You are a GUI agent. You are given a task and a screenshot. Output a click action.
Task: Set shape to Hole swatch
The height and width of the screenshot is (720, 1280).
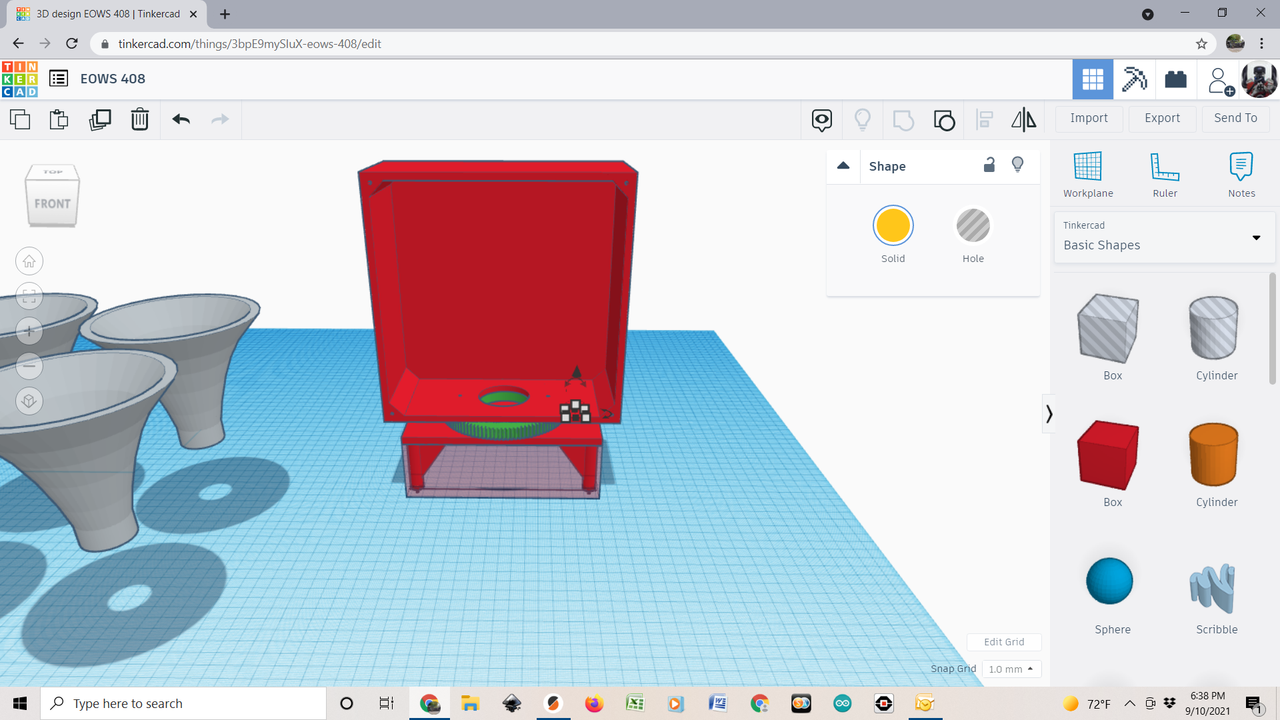pos(973,226)
